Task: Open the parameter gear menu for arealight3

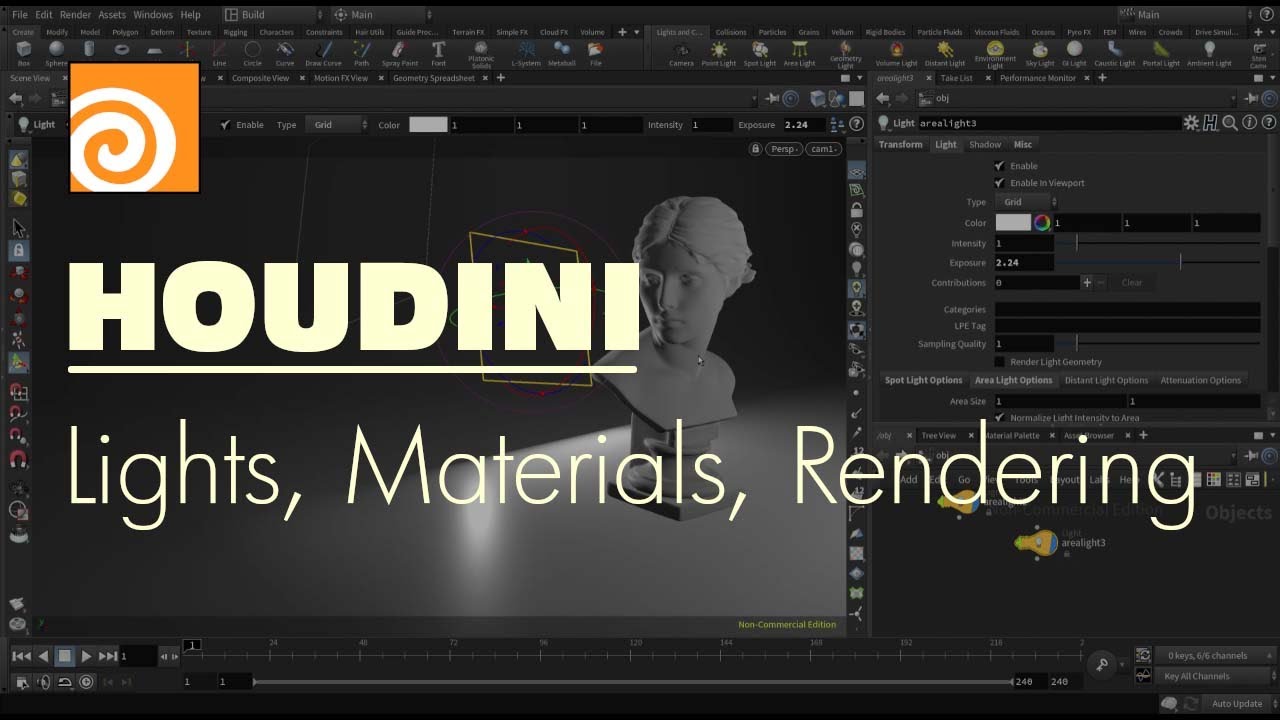Action: tap(1191, 123)
